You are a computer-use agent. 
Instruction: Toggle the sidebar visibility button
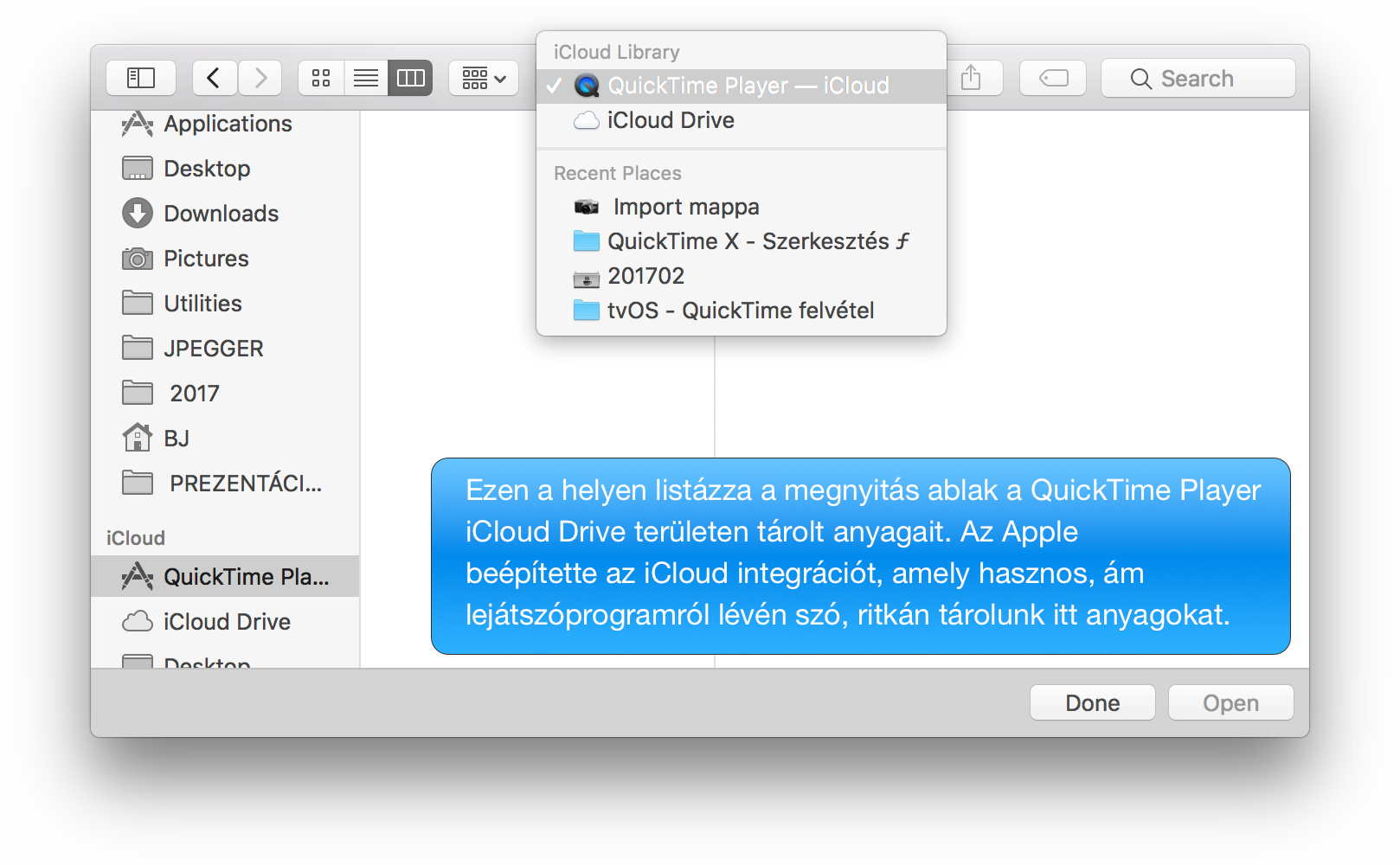[x=141, y=78]
